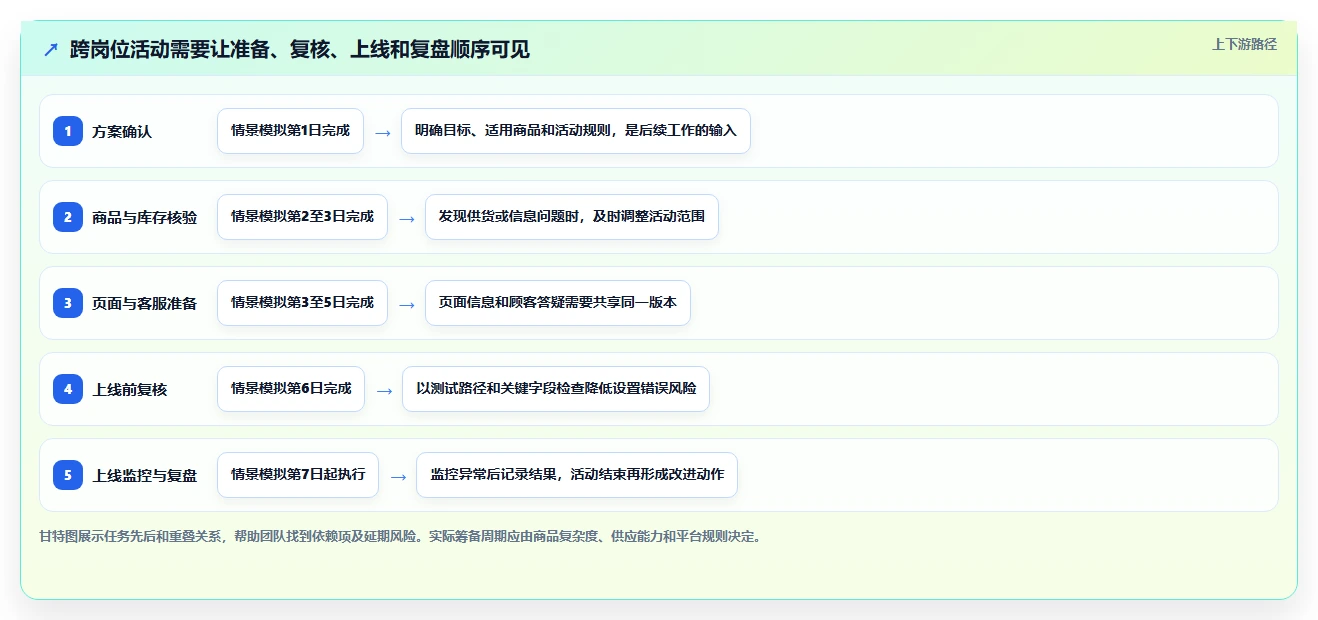Click the 以测试路径和关键字段检查 description box
The width and height of the screenshot is (1318, 620).
click(556, 389)
